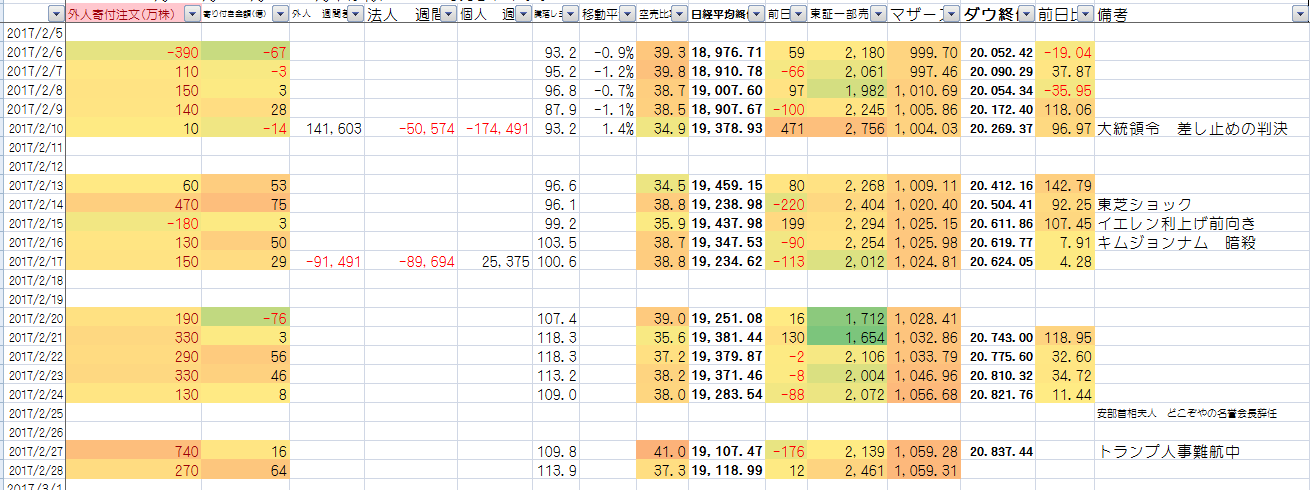Expand the 日経平均終値 filter dropdown
The width and height of the screenshot is (1310, 490).
756,15
